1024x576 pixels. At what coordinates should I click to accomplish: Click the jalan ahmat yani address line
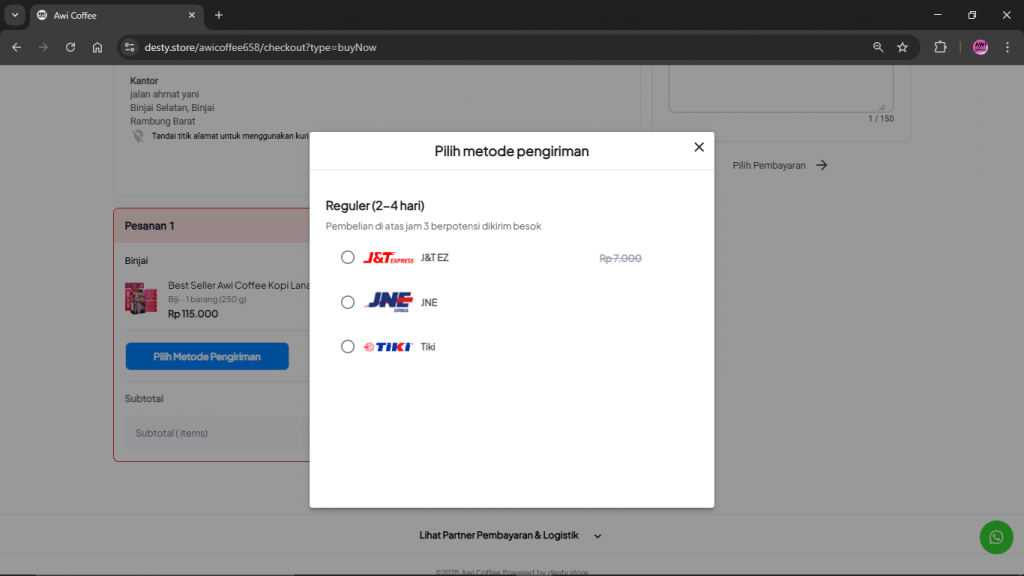164,94
